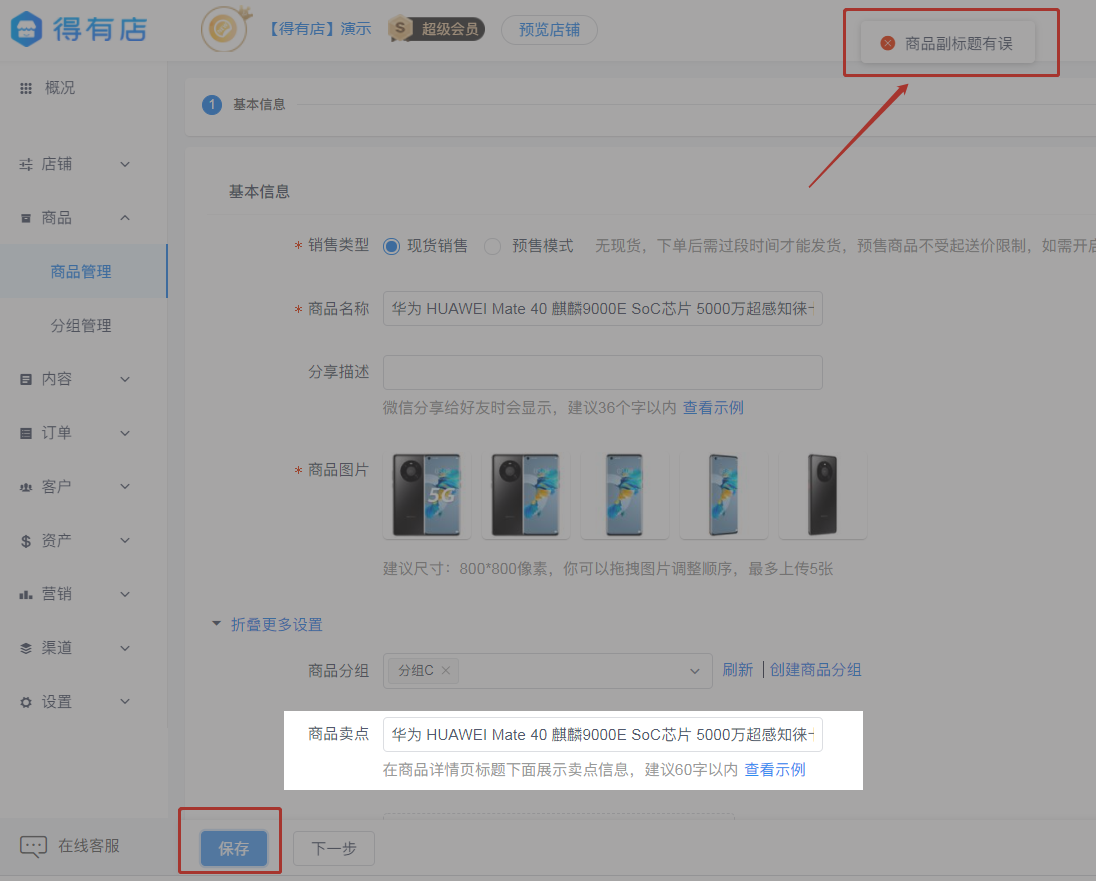Click the 客户 sidebar icon
Viewport: 1096px width, 881px height.
coord(26,487)
